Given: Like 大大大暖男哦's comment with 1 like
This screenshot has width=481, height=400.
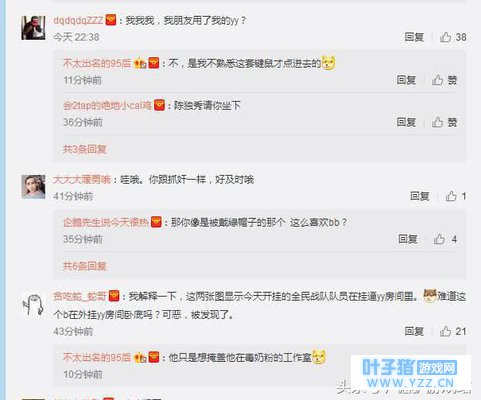Looking at the screenshot, I should coord(456,196).
